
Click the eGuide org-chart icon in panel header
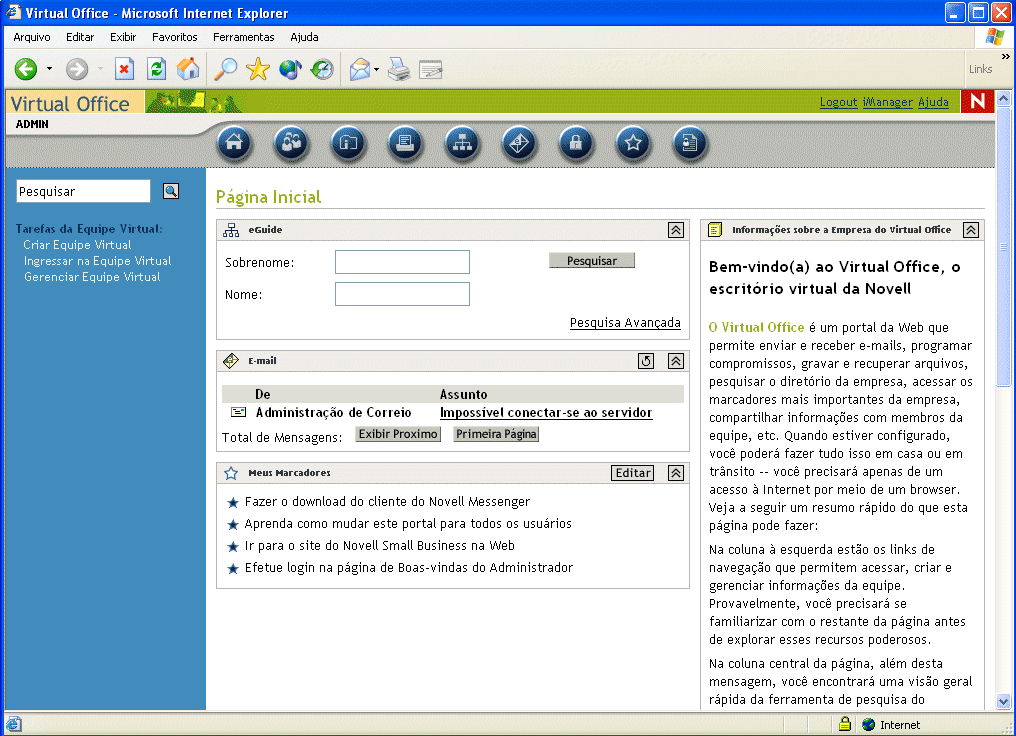coord(231,230)
